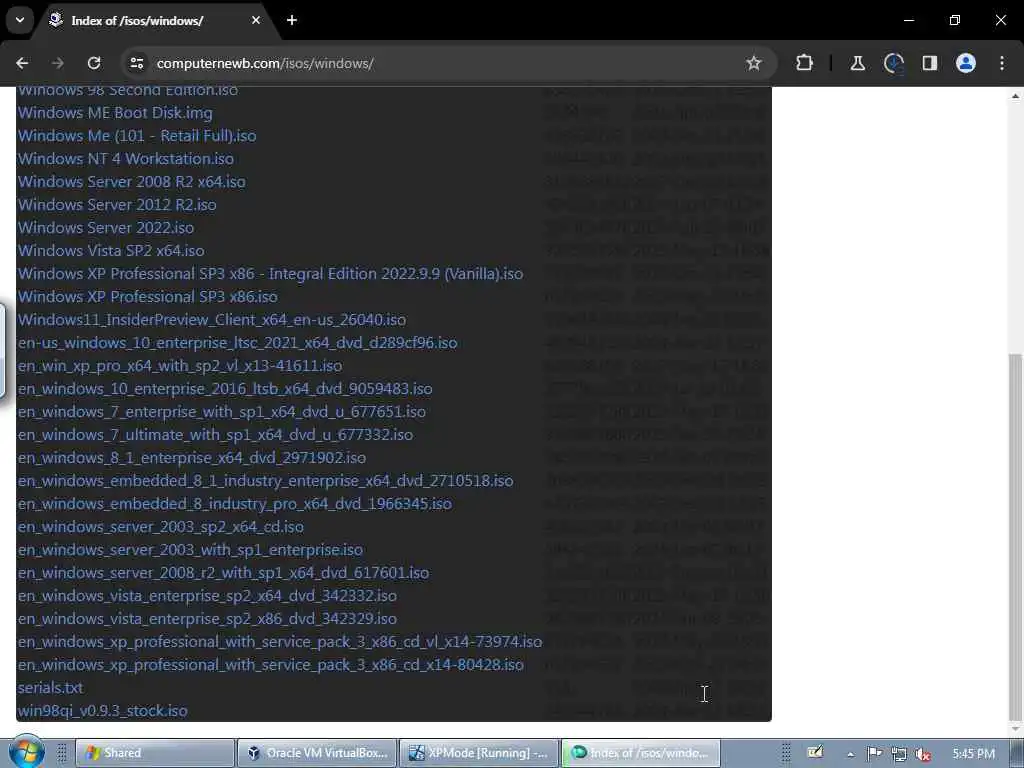Click the extension icon beside the flask
Screen dimensions: 1024x768
pyautogui.click(x=893, y=63)
